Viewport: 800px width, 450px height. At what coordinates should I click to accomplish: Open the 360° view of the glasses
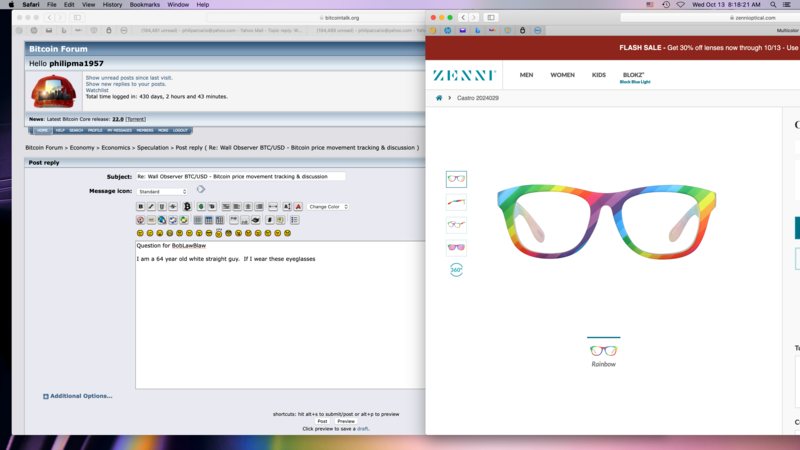pyautogui.click(x=456, y=269)
